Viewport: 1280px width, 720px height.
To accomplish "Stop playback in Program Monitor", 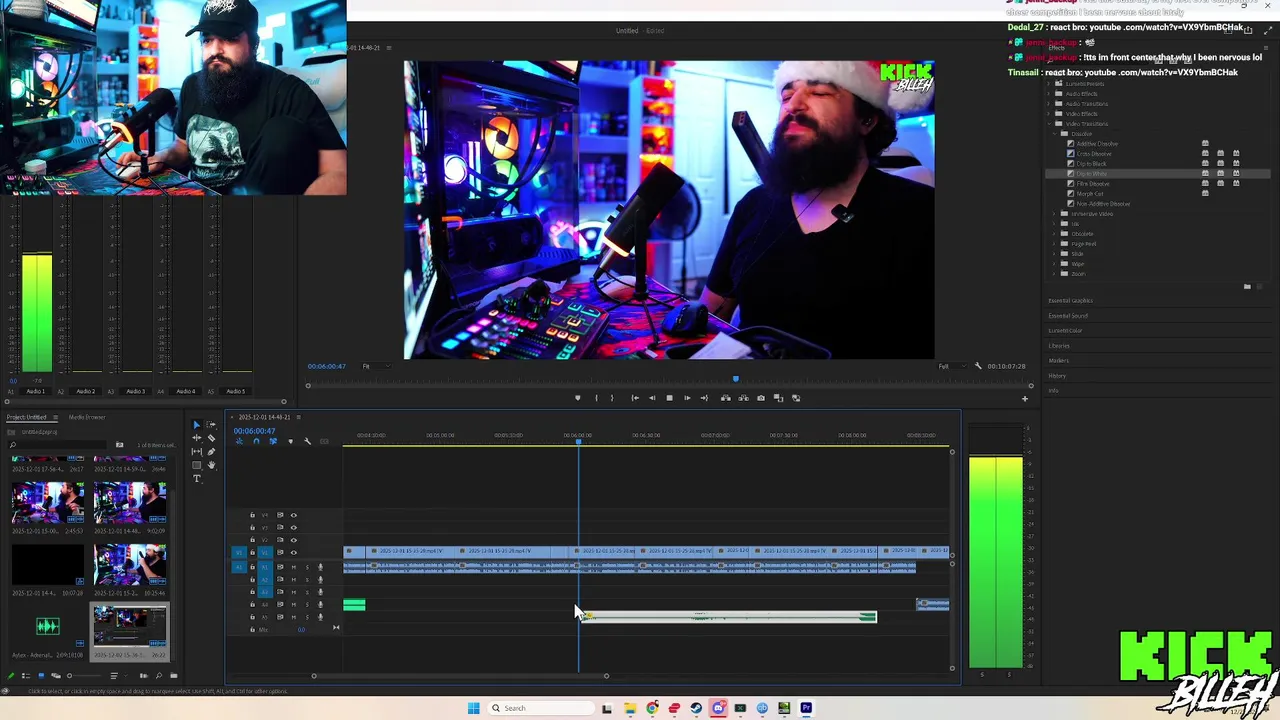I will pyautogui.click(x=670, y=398).
